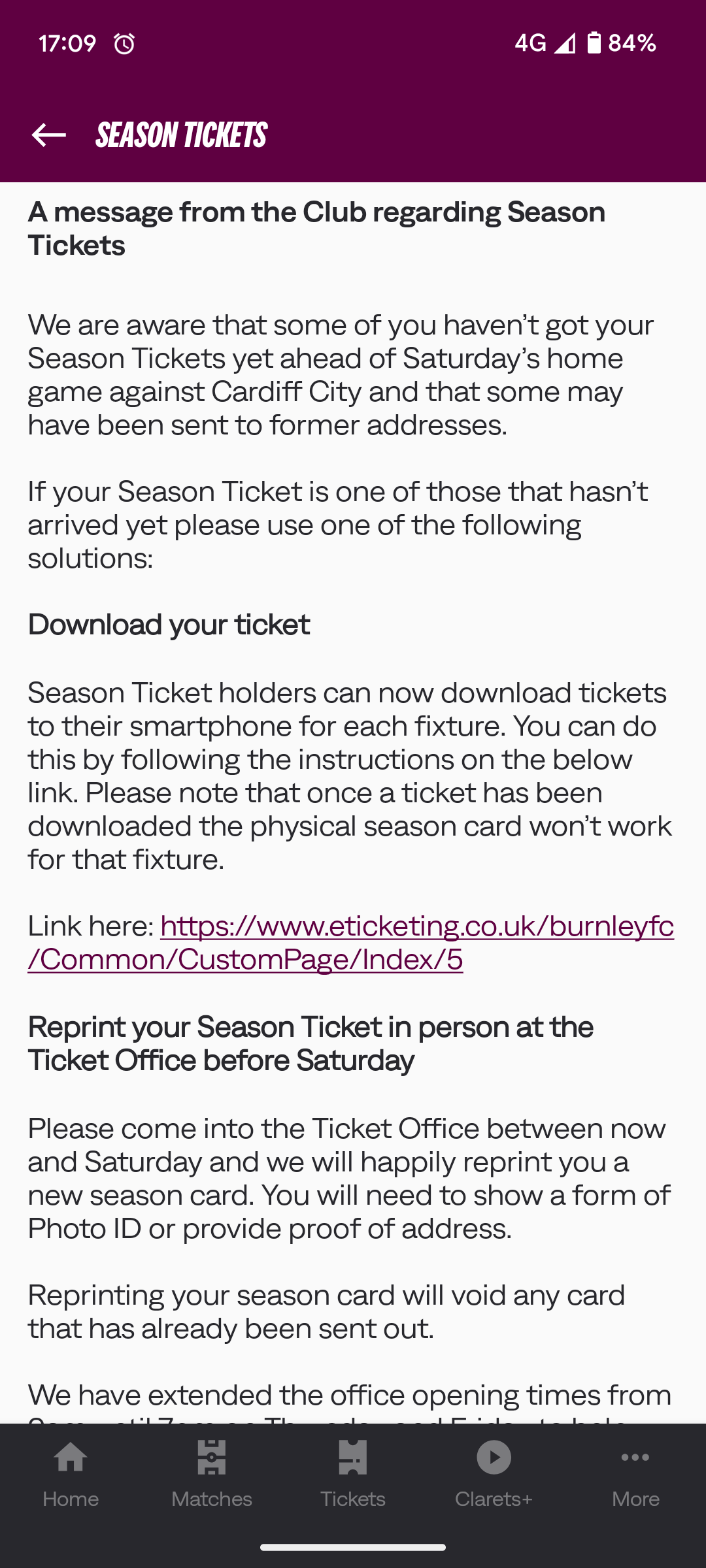The image size is (706, 1568).
Task: Tap the Android gesture navigation bar handle
Action: 353,1547
